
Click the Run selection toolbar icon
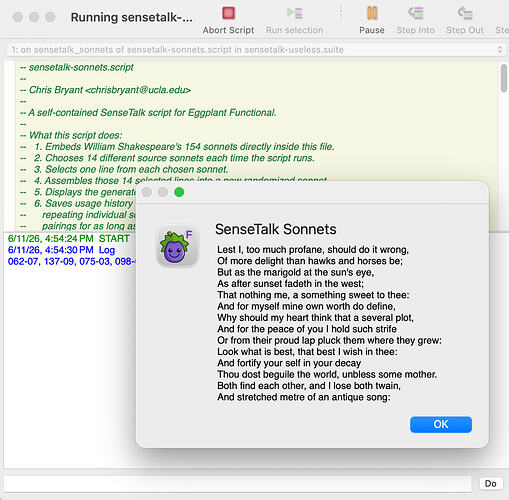(x=295, y=13)
